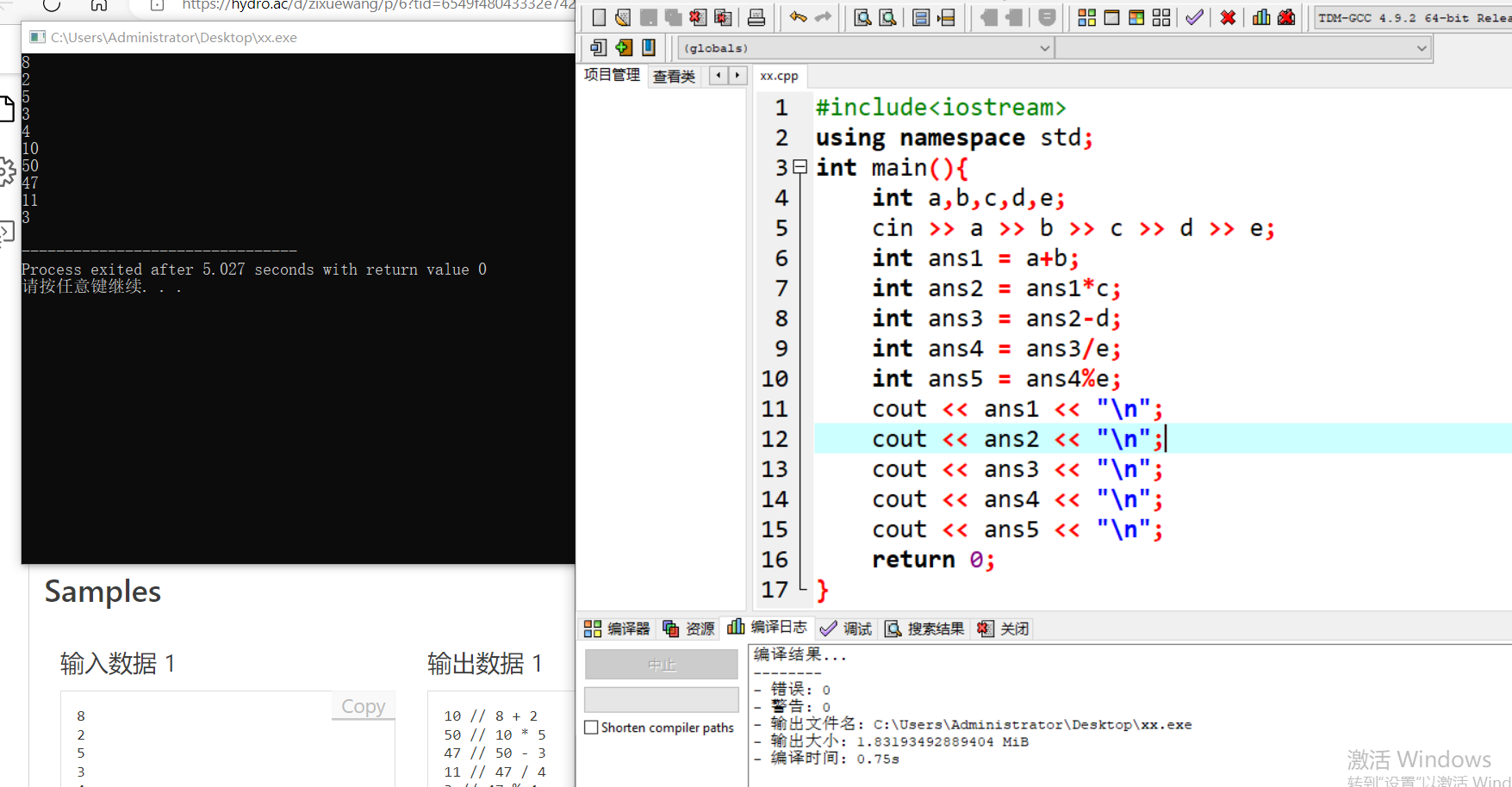
Task: Click the Print toolbar icon
Action: (756, 18)
